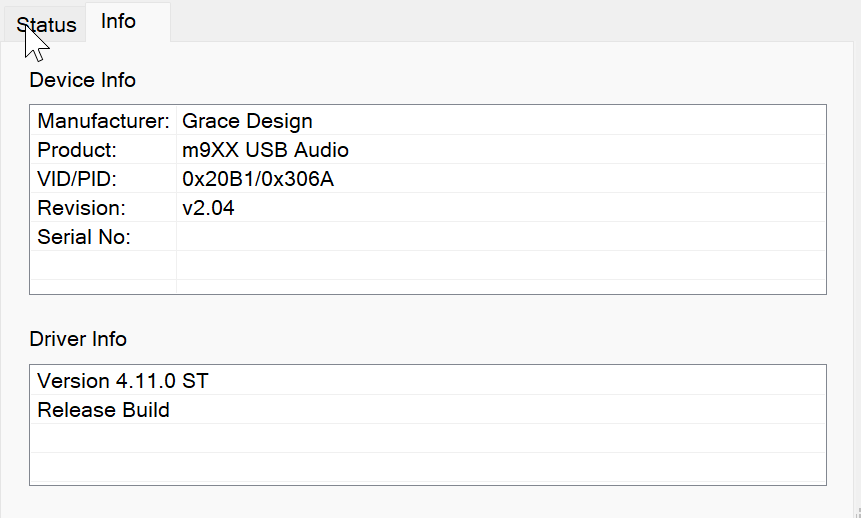861x518 pixels.
Task: Click the Serial No label cell
Action: pyautogui.click(x=84, y=237)
